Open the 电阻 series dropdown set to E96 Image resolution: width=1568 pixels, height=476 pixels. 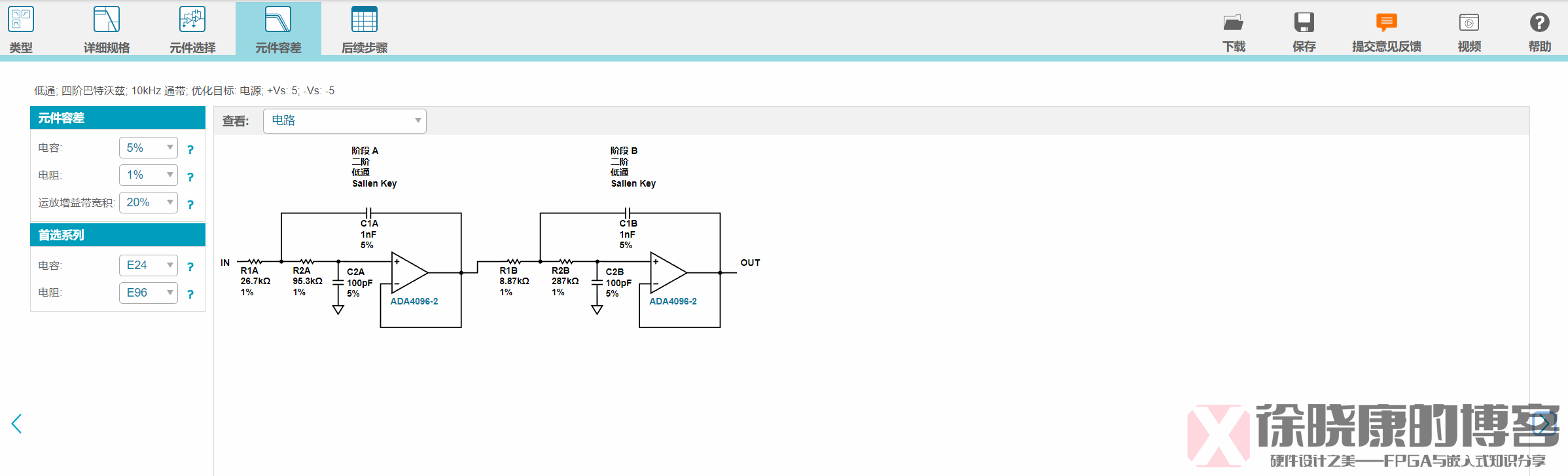[149, 293]
